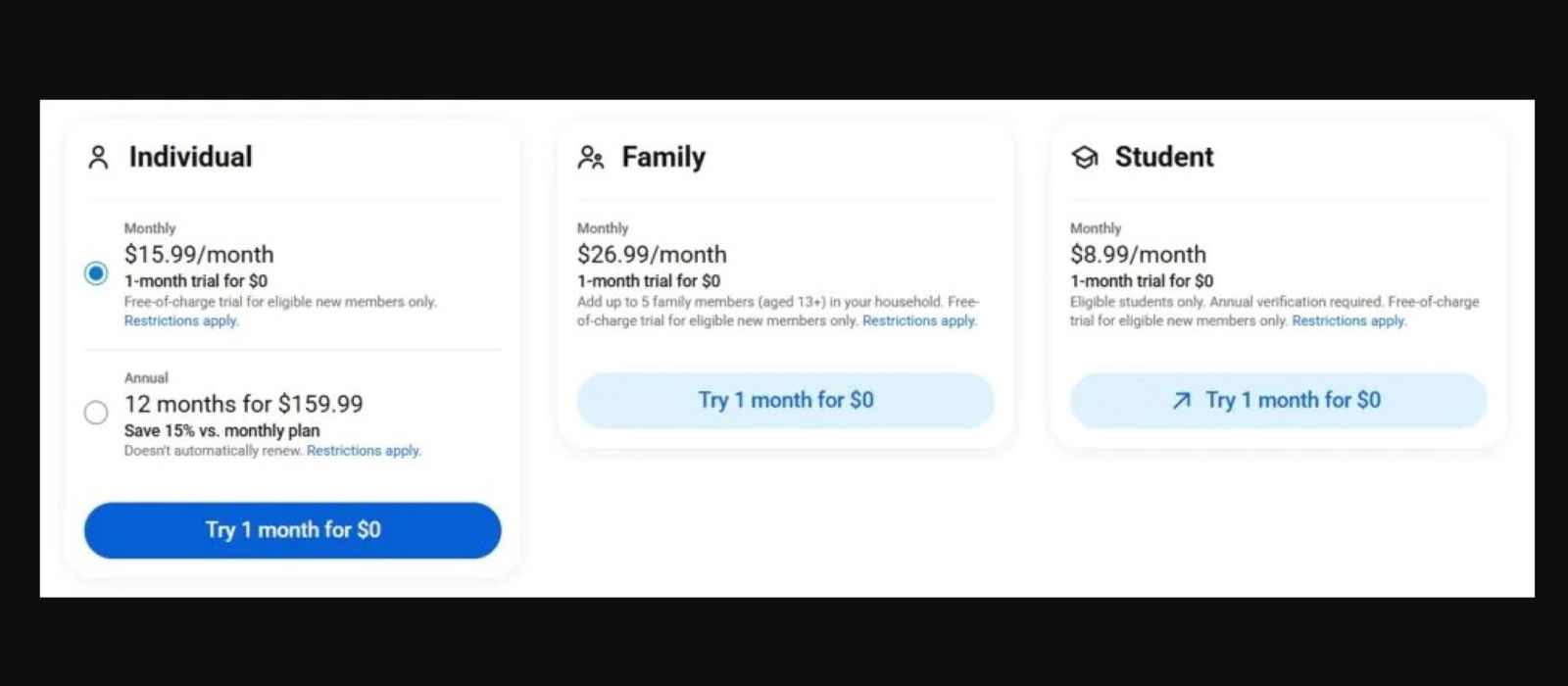Click Student plan's Try 1 month text

coord(1293,401)
